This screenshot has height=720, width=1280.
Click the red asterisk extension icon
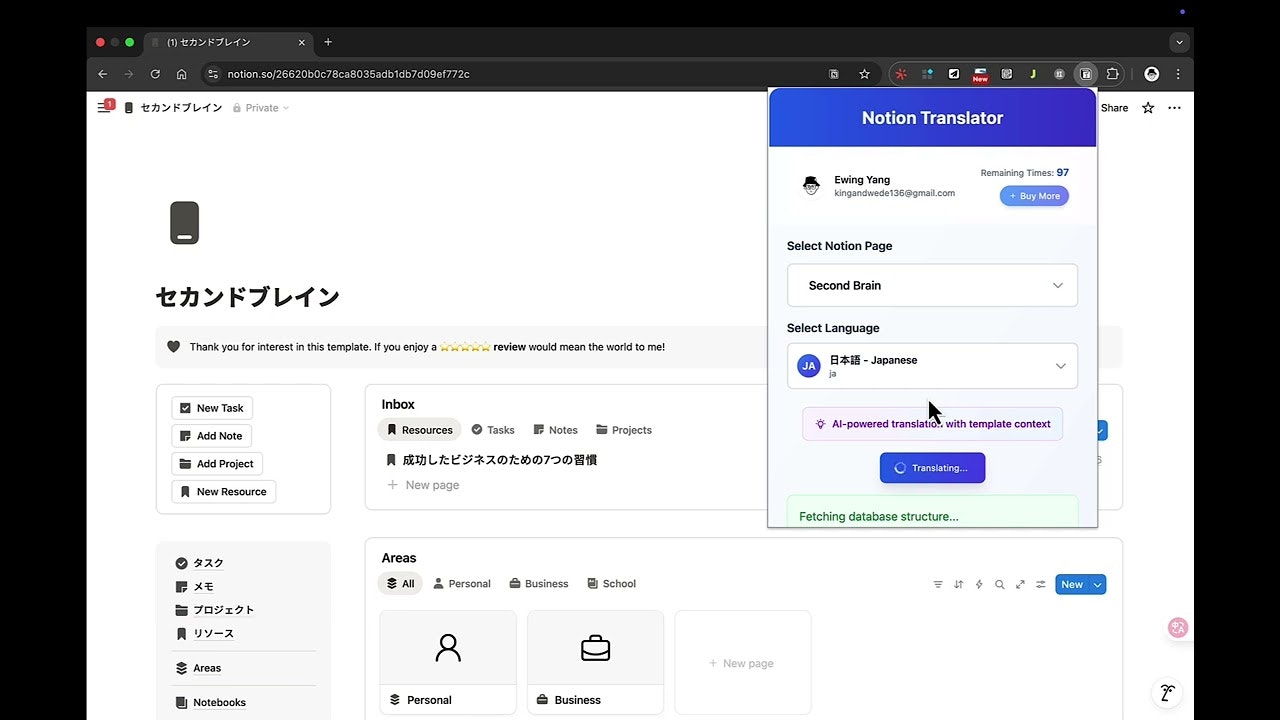click(901, 74)
